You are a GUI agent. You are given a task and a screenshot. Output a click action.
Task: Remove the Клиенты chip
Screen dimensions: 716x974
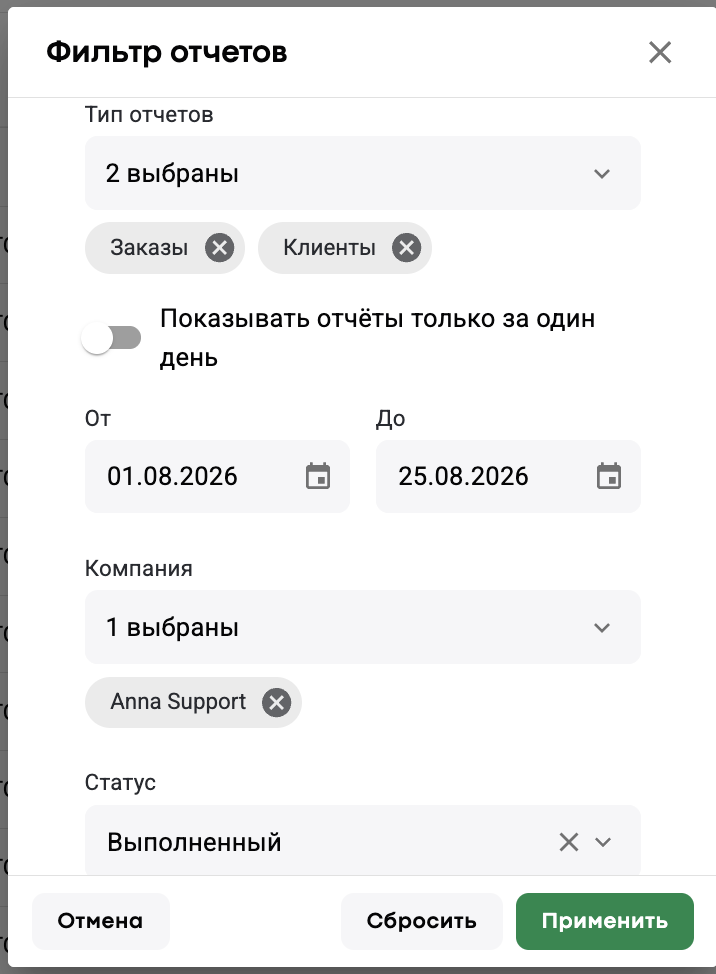407,248
